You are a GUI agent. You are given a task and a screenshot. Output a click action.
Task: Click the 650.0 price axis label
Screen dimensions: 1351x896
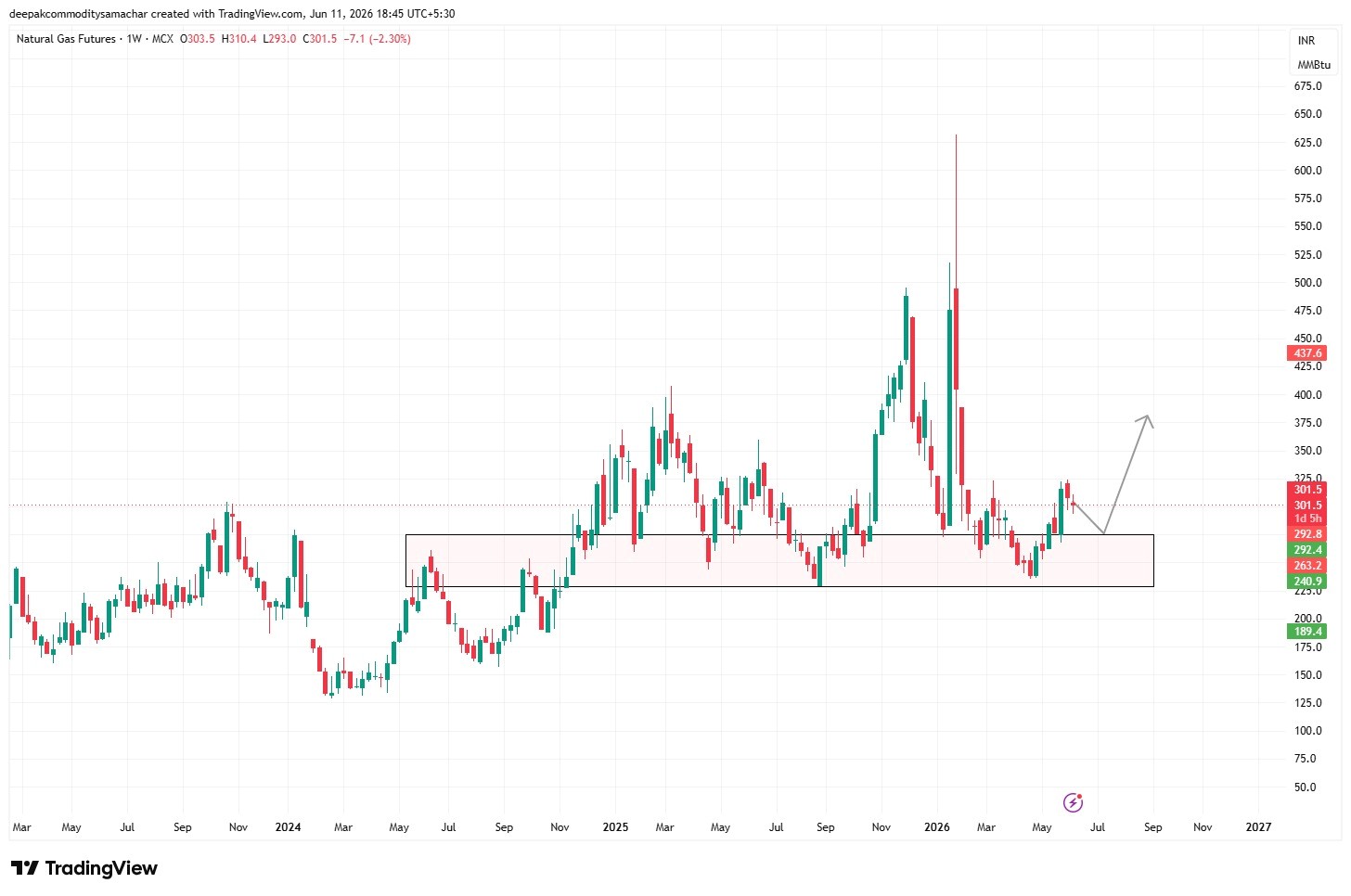[x=1307, y=114]
